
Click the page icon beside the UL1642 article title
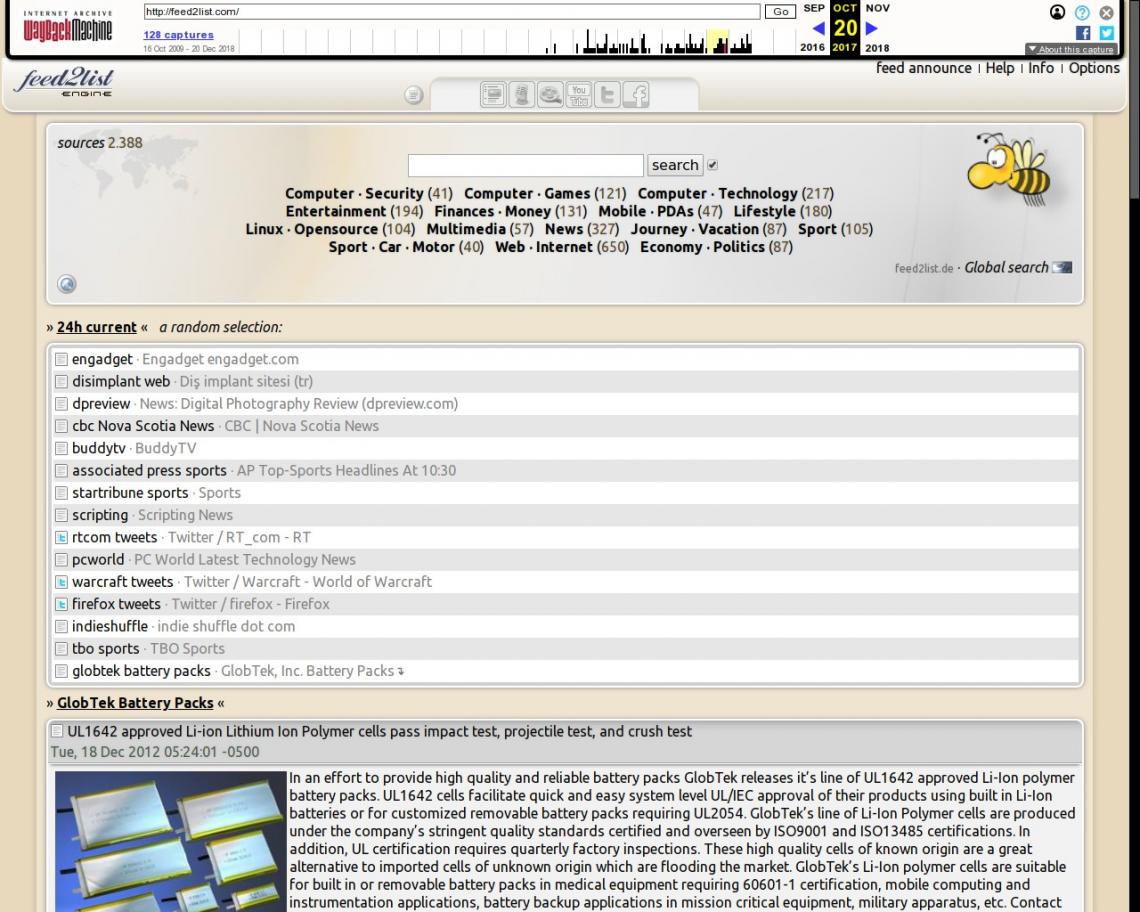pos(57,731)
